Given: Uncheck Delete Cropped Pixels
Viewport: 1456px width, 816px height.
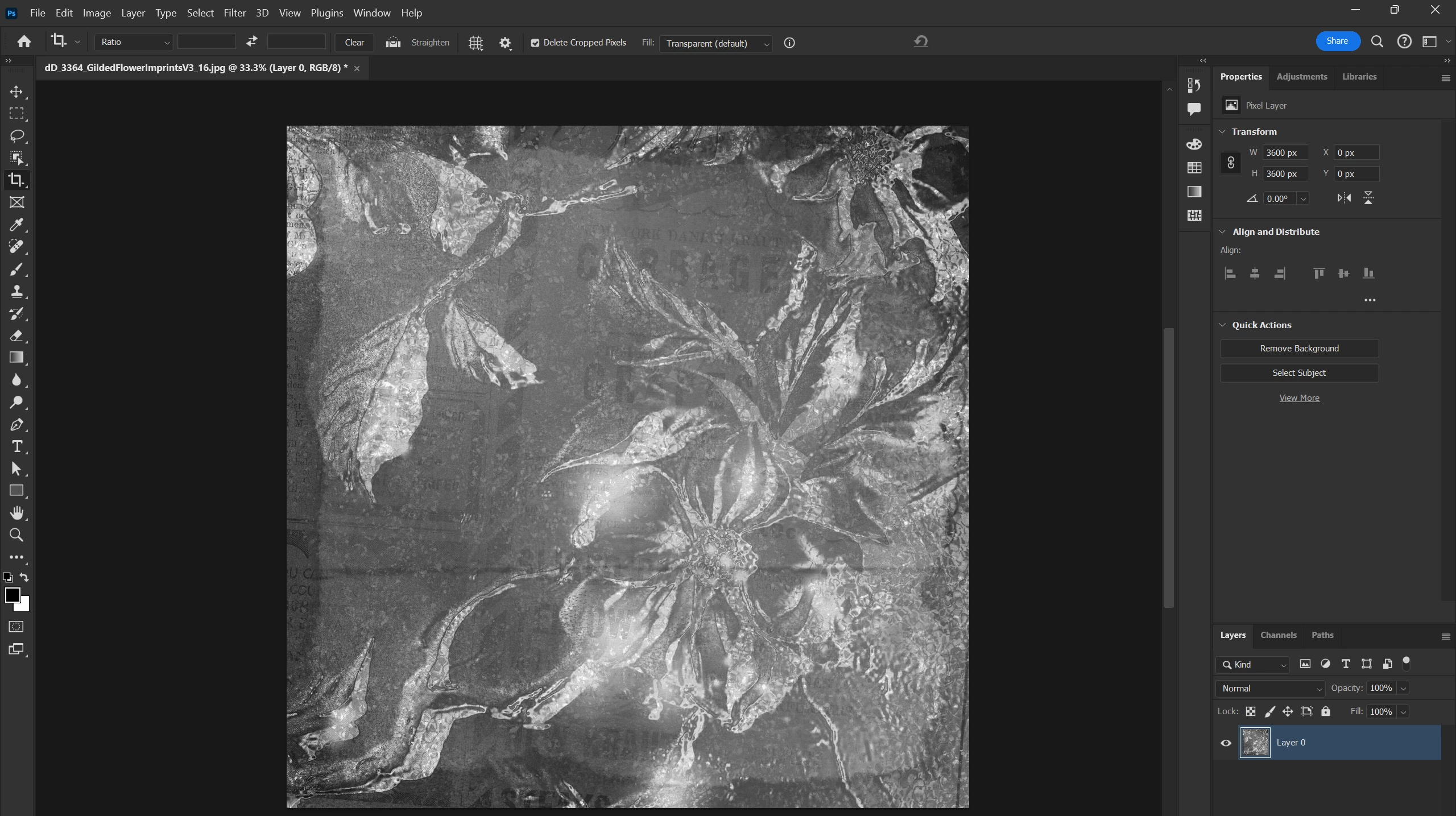Looking at the screenshot, I should pos(535,43).
